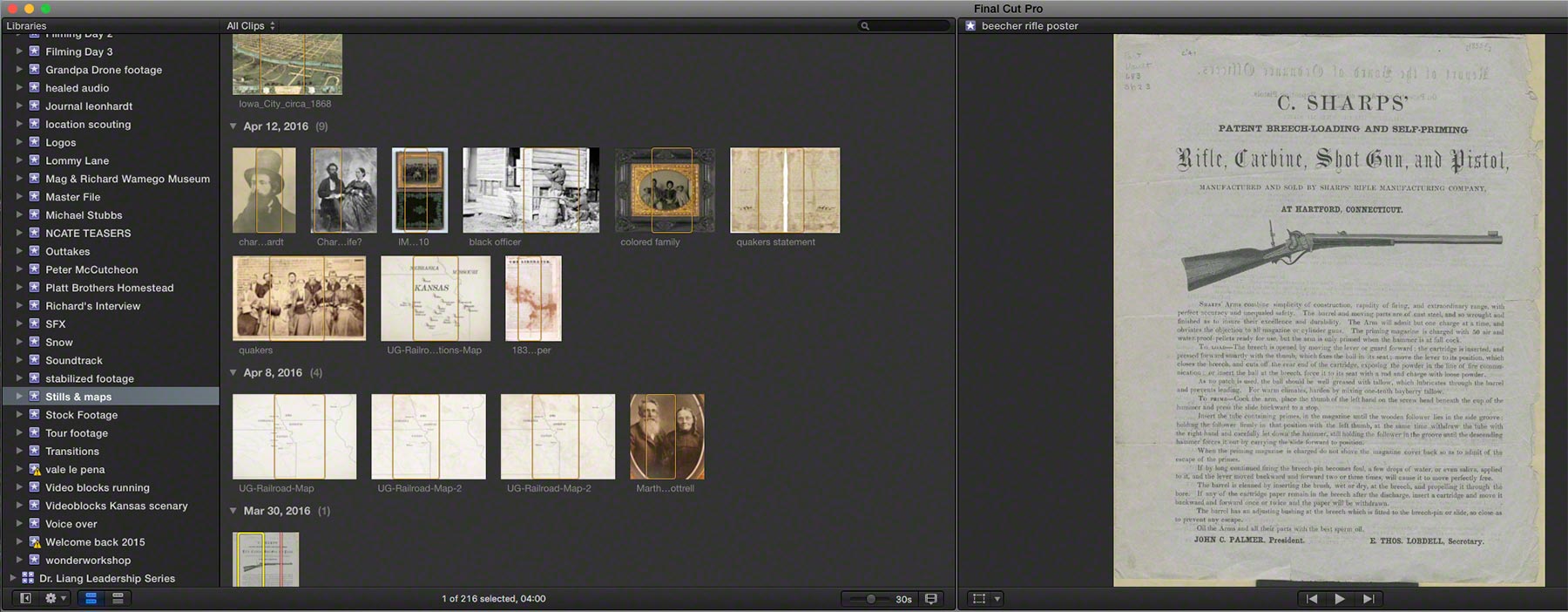Select the Michael Stubbs event
Screen dimensions: 1568x612
click(x=84, y=214)
